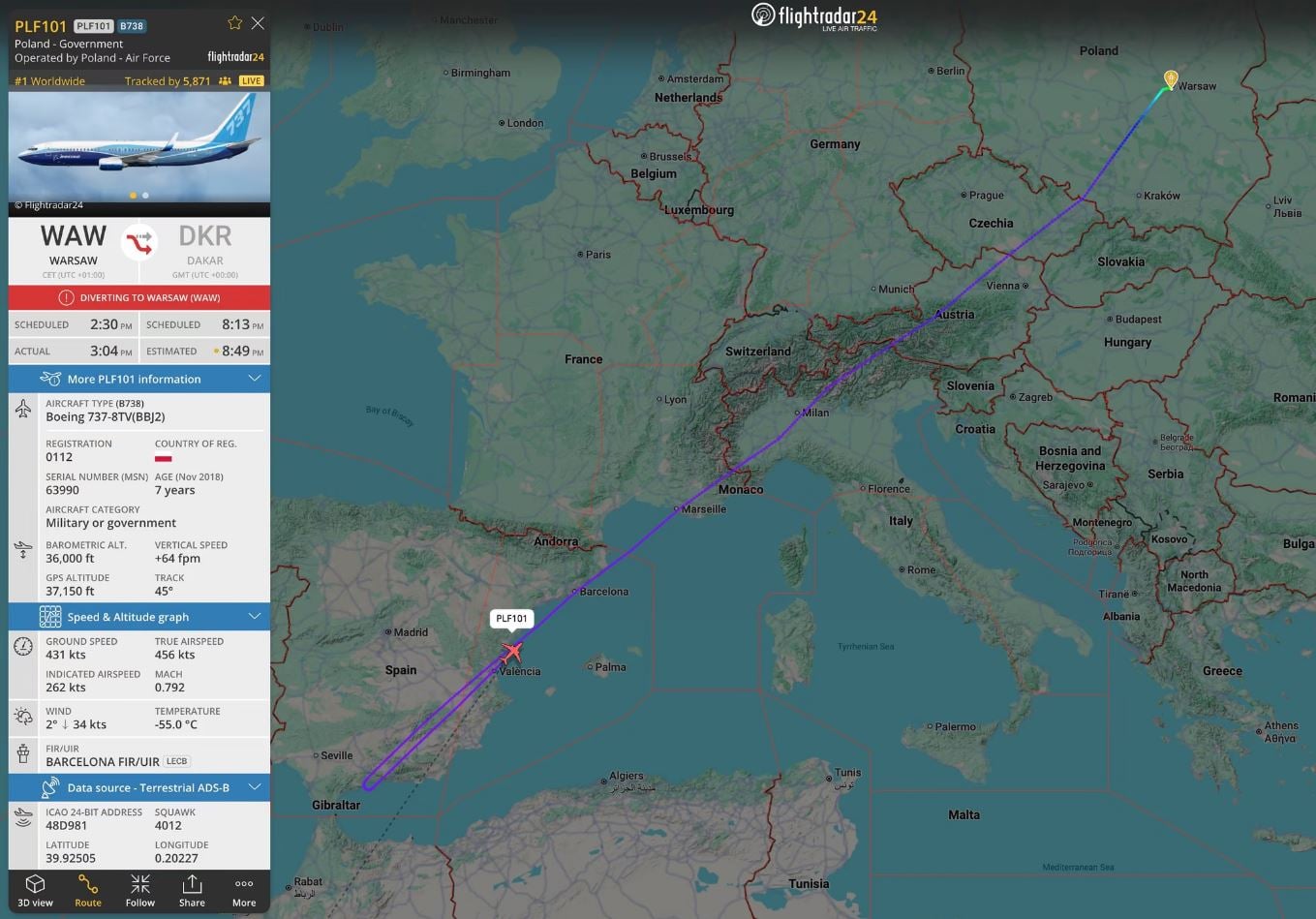Open the Share options
The image size is (1316, 919).
tap(192, 890)
